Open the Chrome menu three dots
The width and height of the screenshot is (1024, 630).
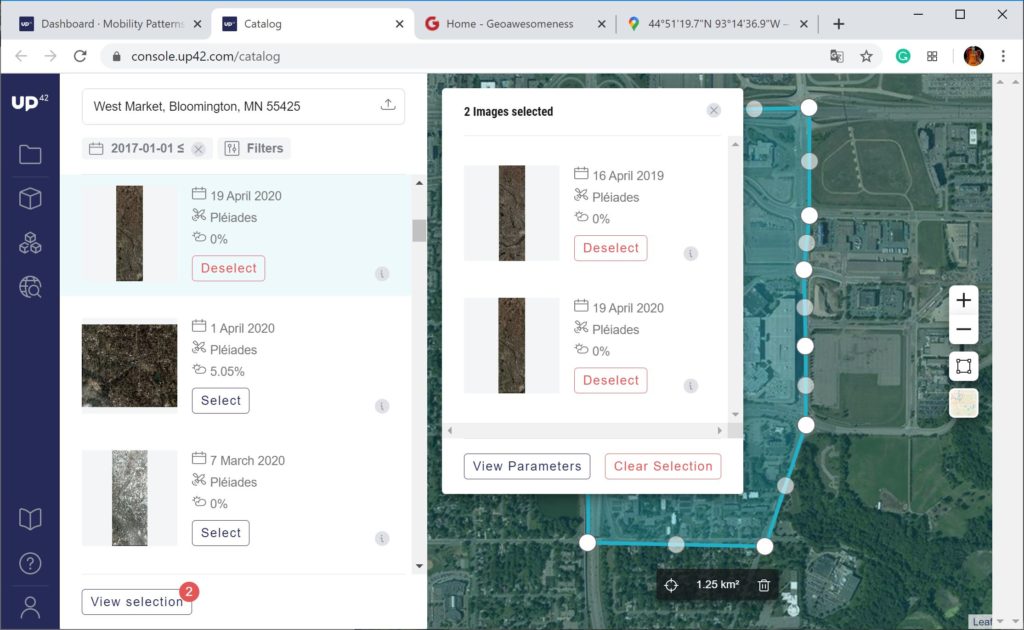1003,57
